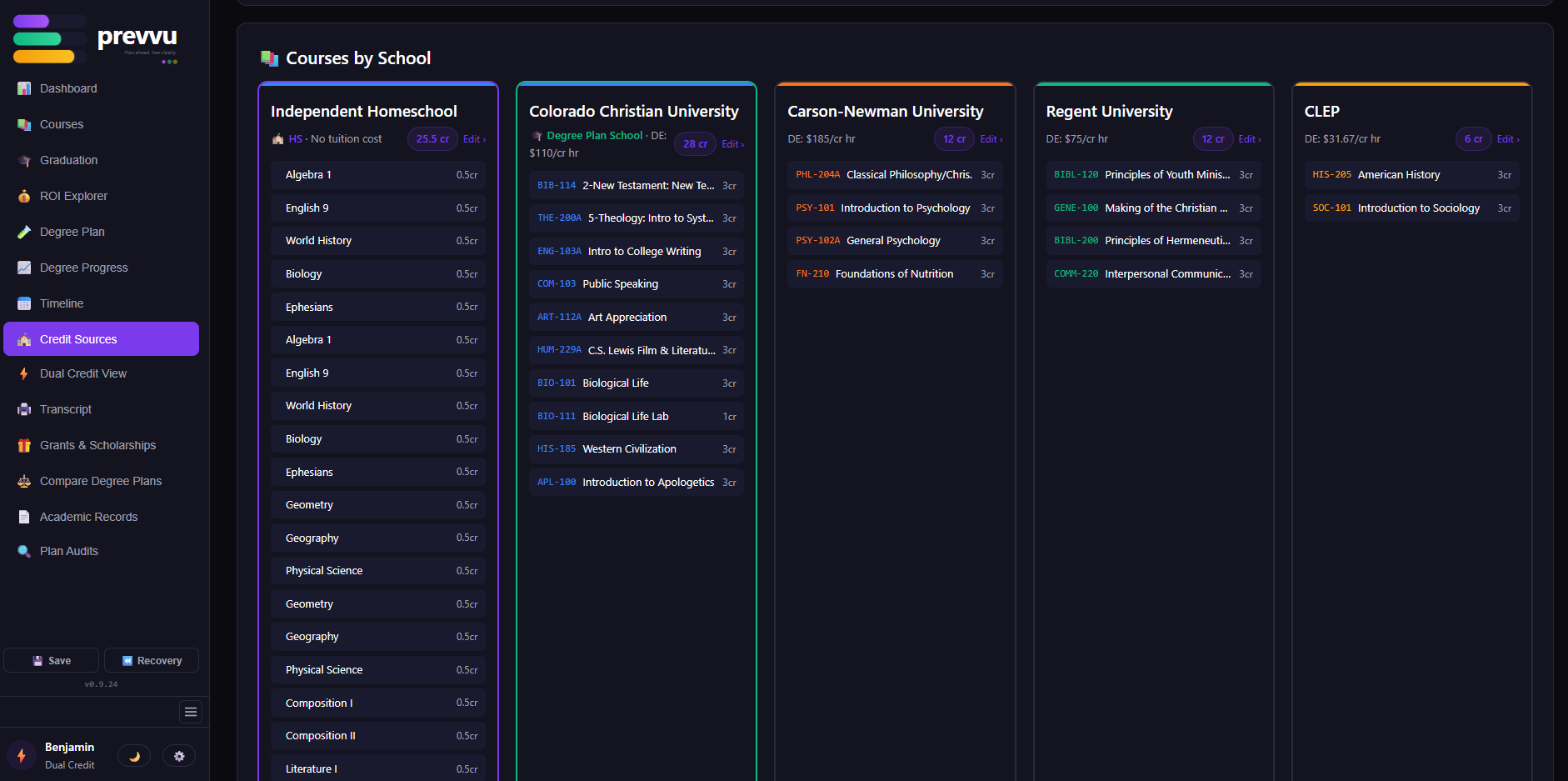
Task: Click the Courses by School heading icon
Action: [x=269, y=58]
